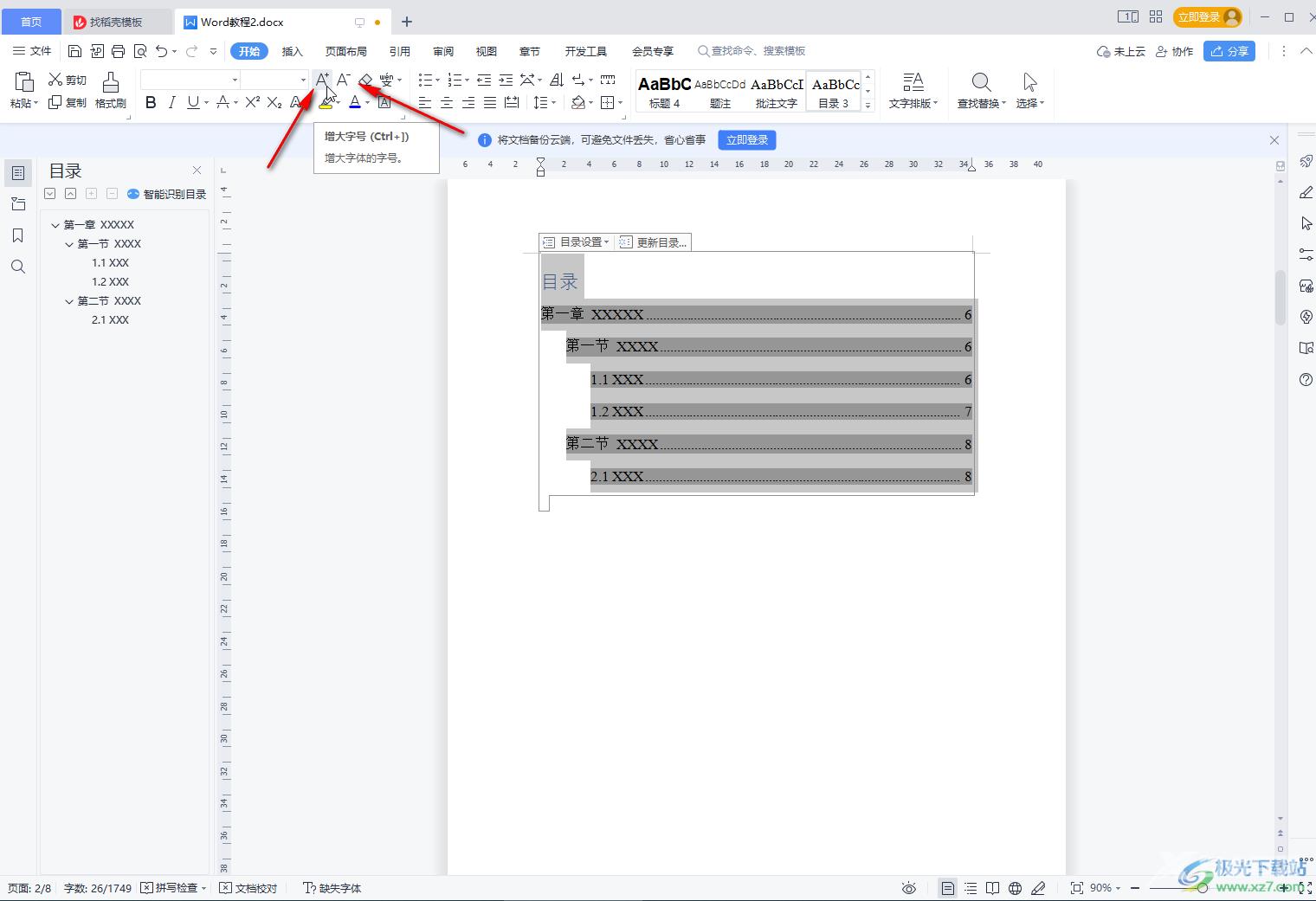Fit page to window in status bar
The height and width of the screenshot is (901, 1316).
pos(1077,888)
